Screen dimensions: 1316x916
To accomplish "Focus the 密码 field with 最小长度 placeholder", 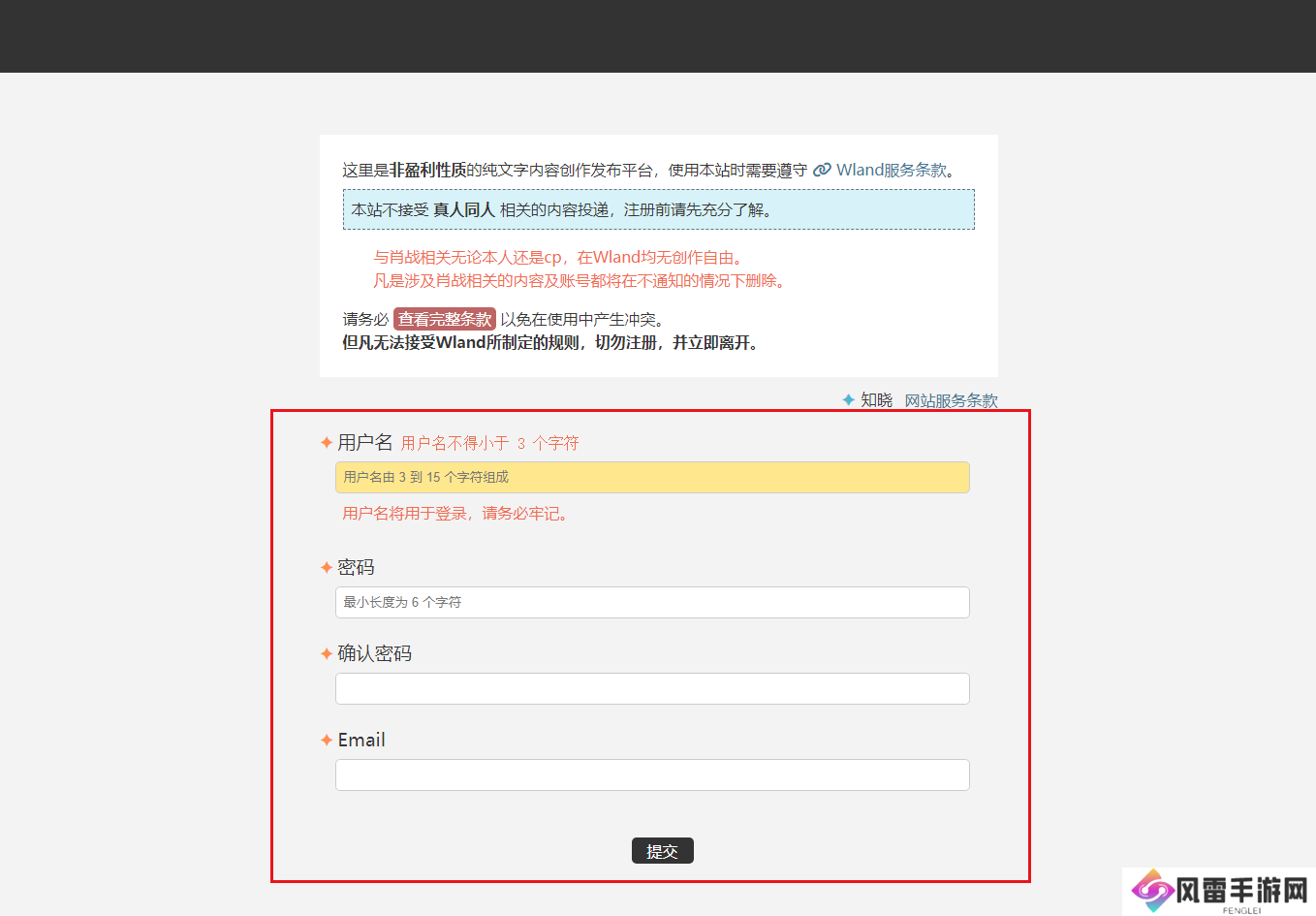I will 652,602.
